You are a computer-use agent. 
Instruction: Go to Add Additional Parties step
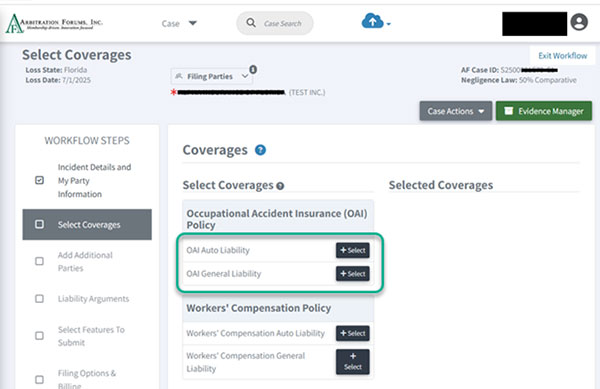(85, 261)
